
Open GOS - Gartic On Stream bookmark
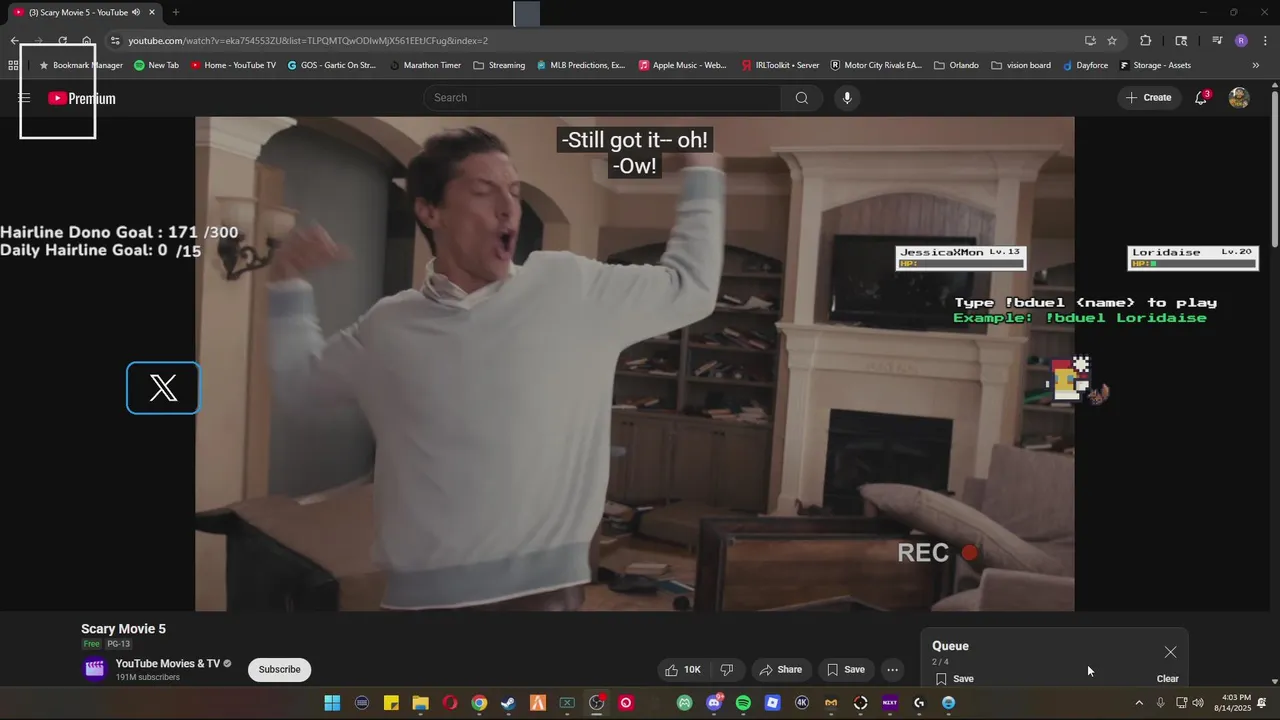click(331, 65)
